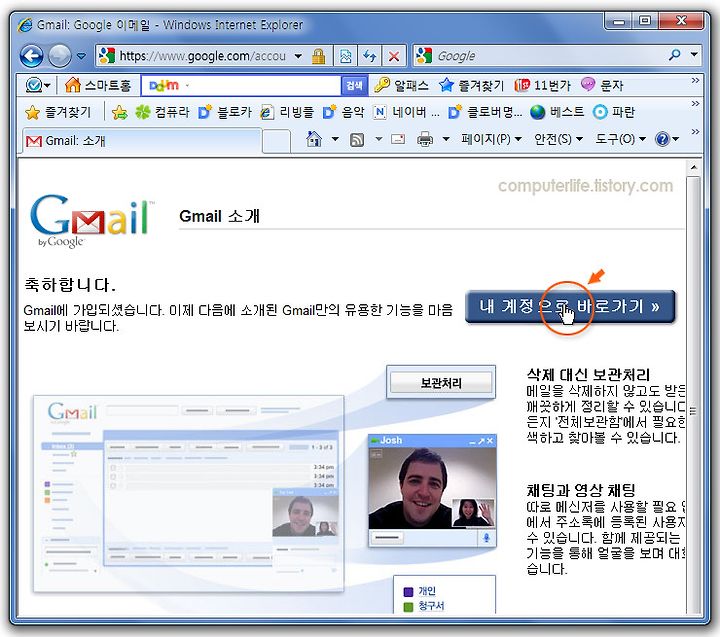Click the 보관처리 button illustration
This screenshot has height=637, width=720.
click(x=441, y=383)
